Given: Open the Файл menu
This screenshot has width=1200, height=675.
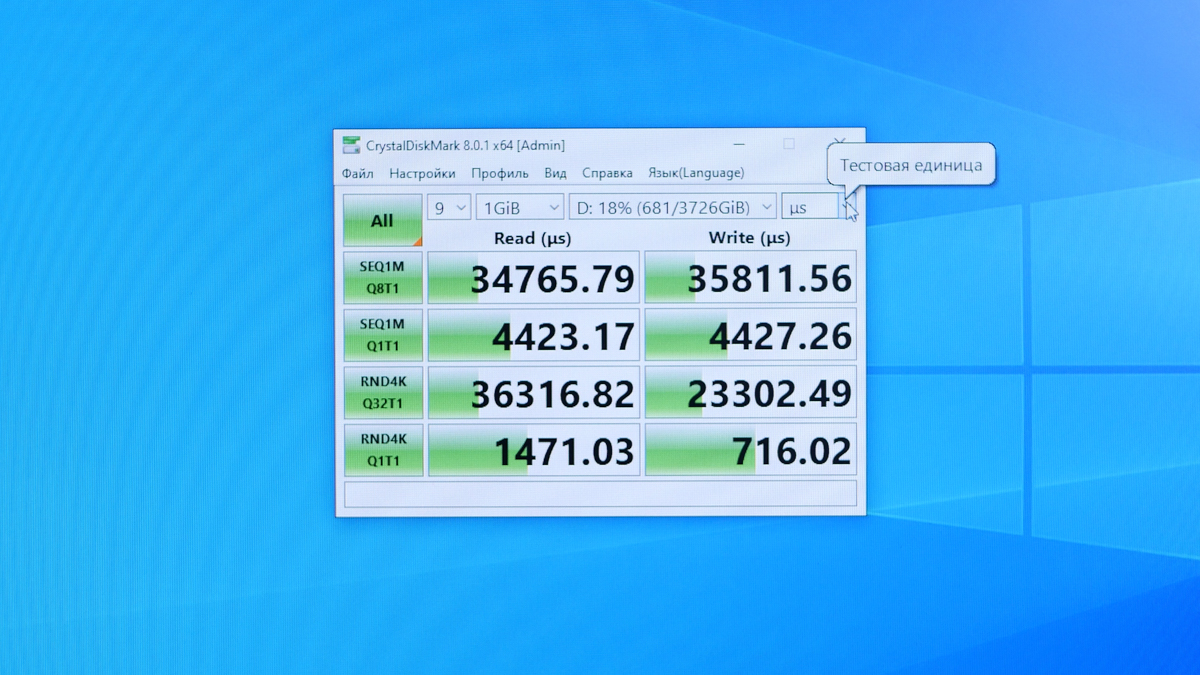Looking at the screenshot, I should coord(357,173).
